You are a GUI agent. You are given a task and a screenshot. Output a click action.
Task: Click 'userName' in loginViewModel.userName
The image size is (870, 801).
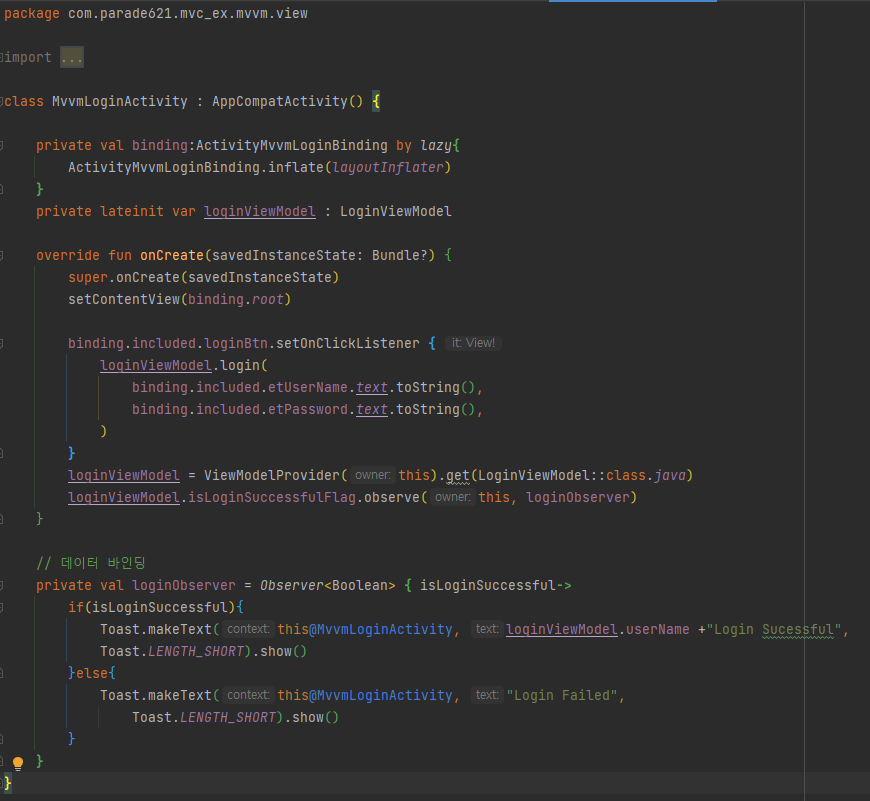tap(657, 630)
